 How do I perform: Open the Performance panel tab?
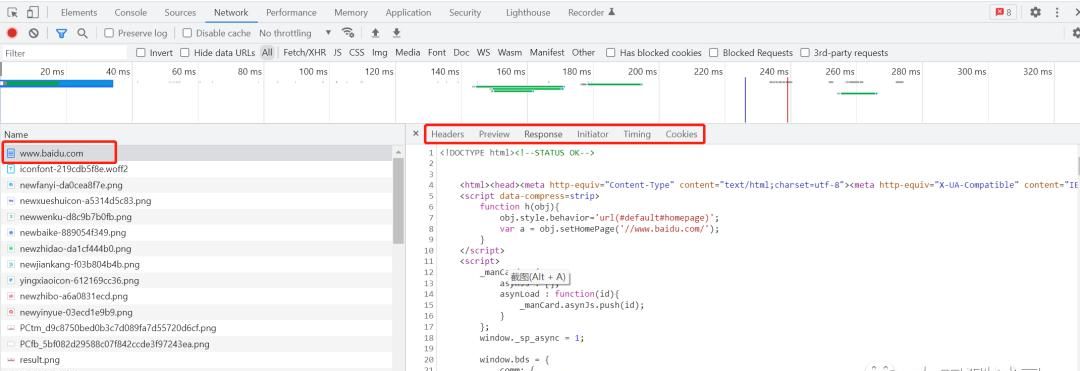[292, 12]
